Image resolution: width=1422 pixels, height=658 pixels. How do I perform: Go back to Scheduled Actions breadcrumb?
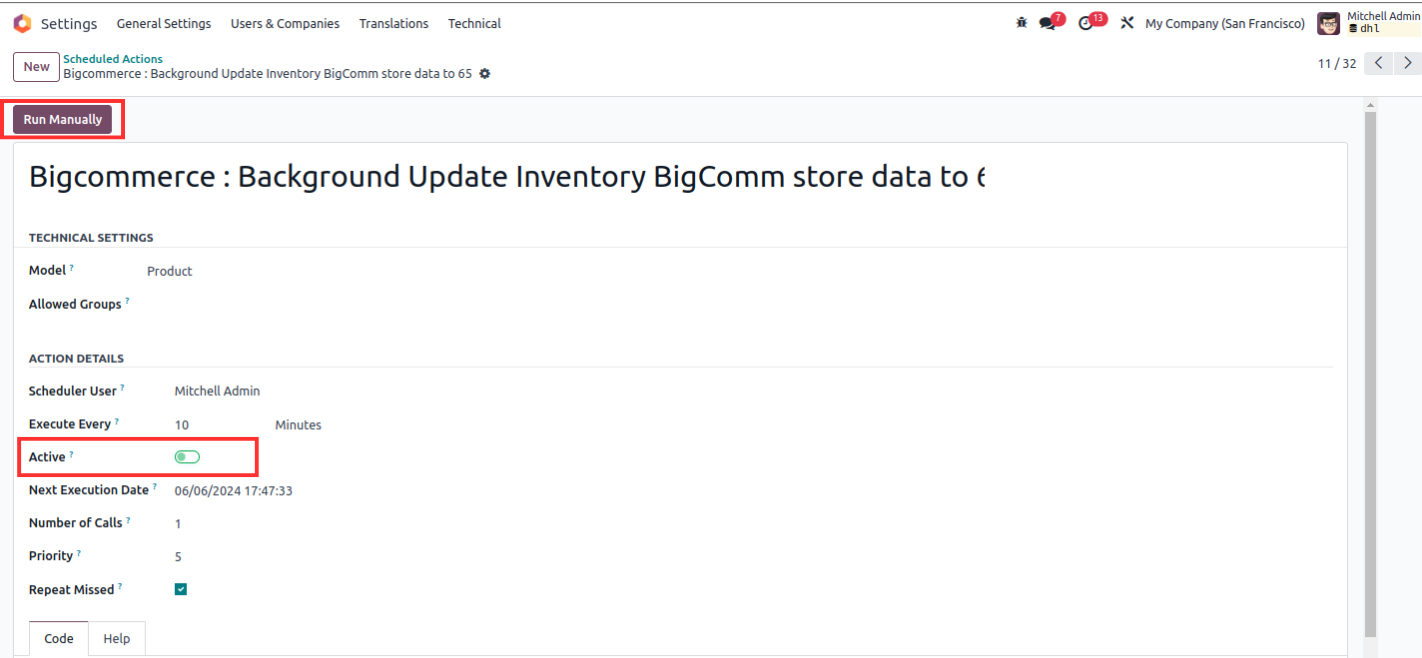(x=113, y=59)
